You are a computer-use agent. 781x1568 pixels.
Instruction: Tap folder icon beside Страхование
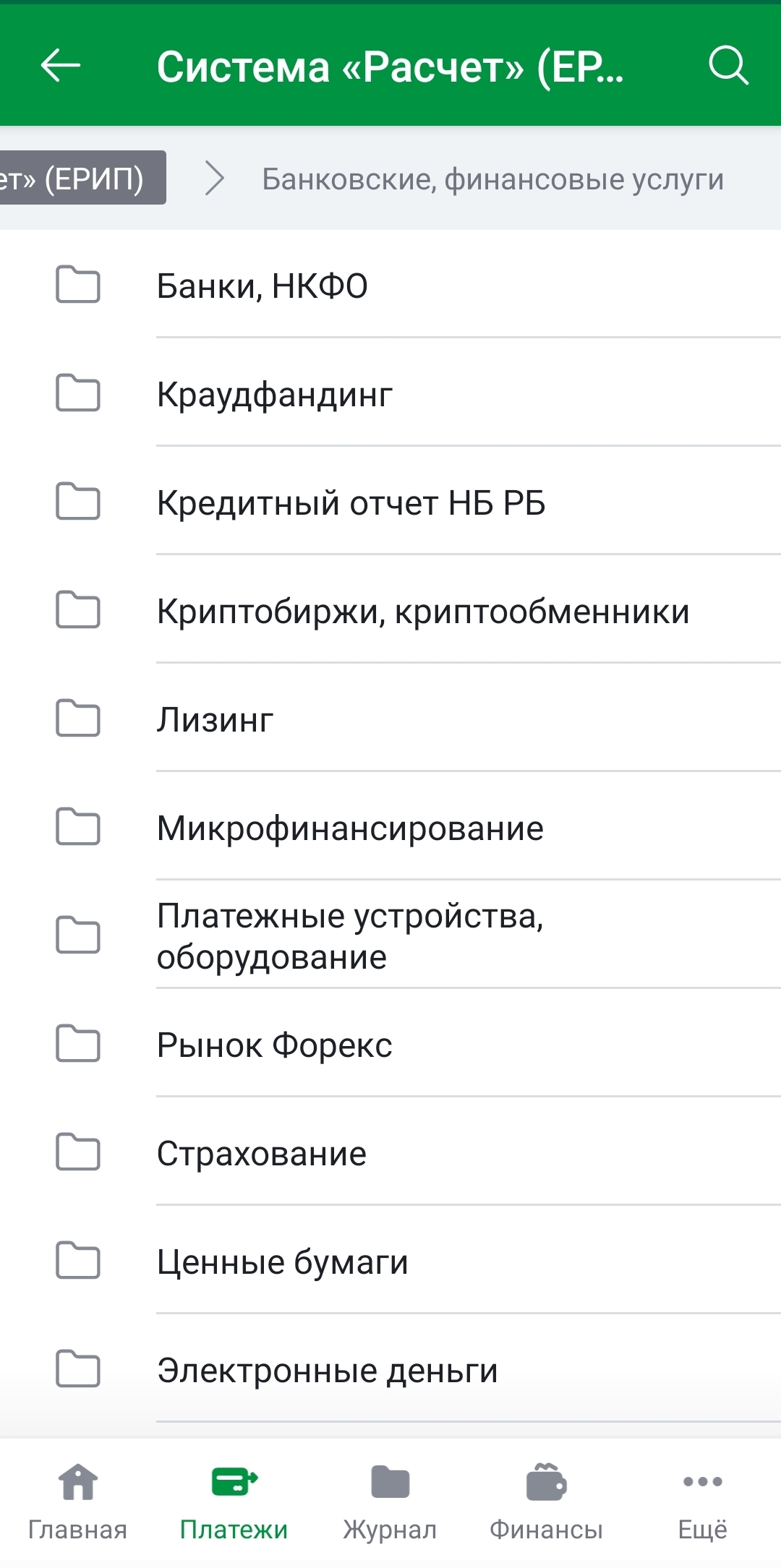click(78, 1152)
